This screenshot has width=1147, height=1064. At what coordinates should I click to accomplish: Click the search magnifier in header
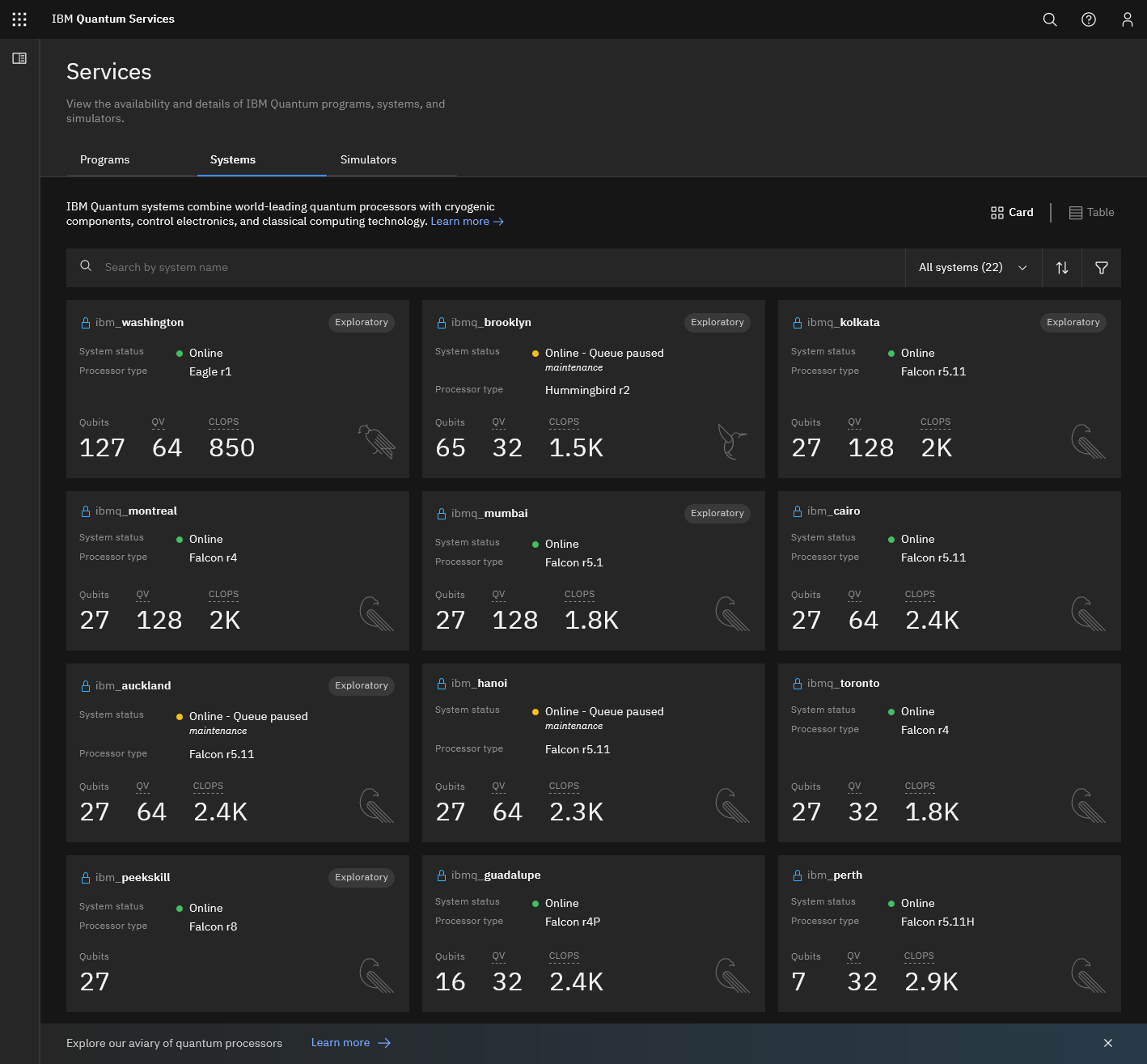tap(1050, 19)
